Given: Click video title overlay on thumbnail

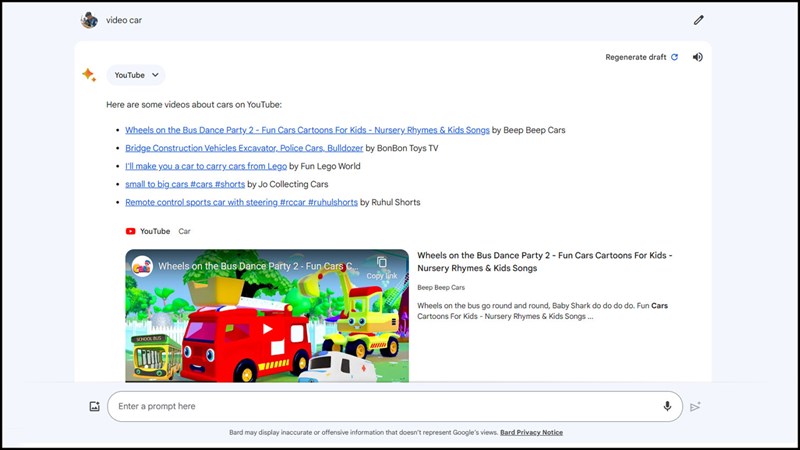Looking at the screenshot, I should [x=258, y=266].
